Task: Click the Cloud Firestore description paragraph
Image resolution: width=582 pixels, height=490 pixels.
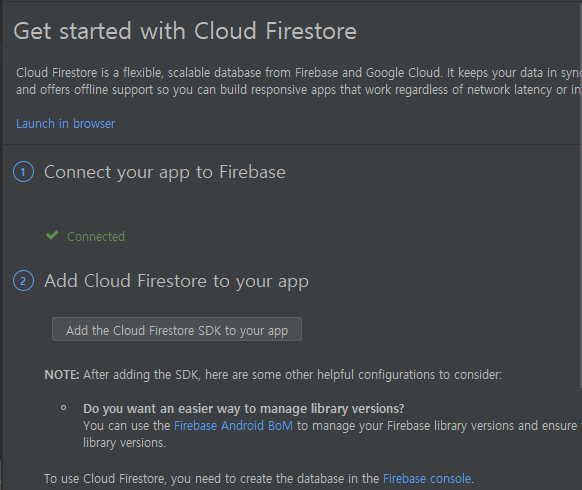Action: coord(299,81)
